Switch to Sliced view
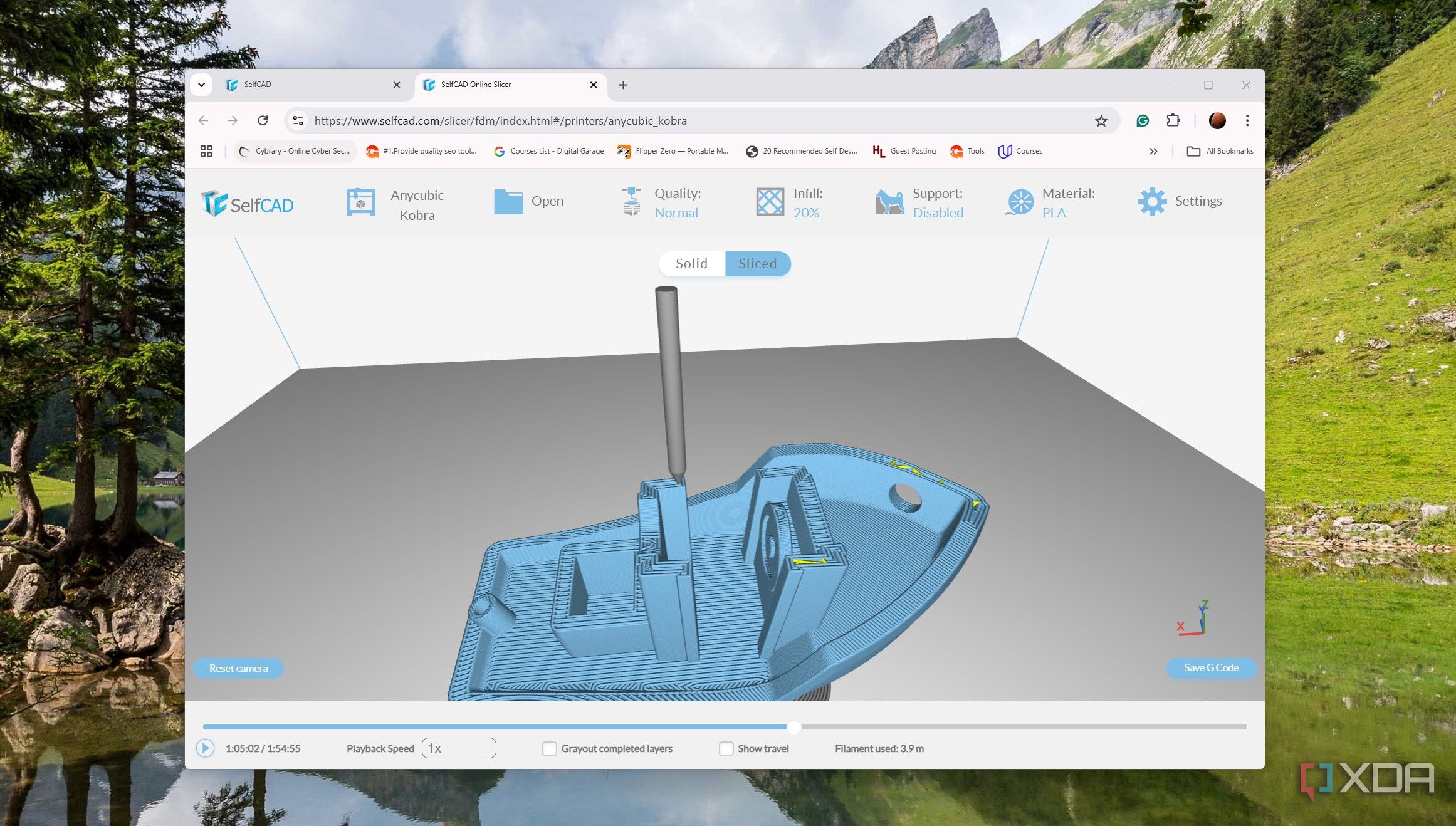The height and width of the screenshot is (826, 1456). click(758, 263)
